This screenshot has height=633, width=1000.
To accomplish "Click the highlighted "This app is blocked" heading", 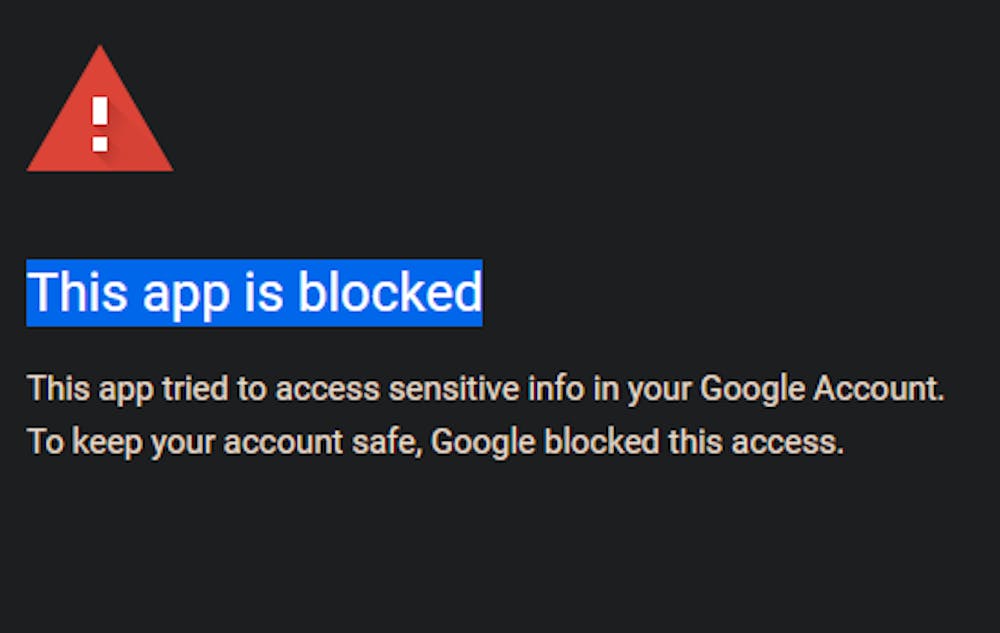I will pyautogui.click(x=254, y=292).
